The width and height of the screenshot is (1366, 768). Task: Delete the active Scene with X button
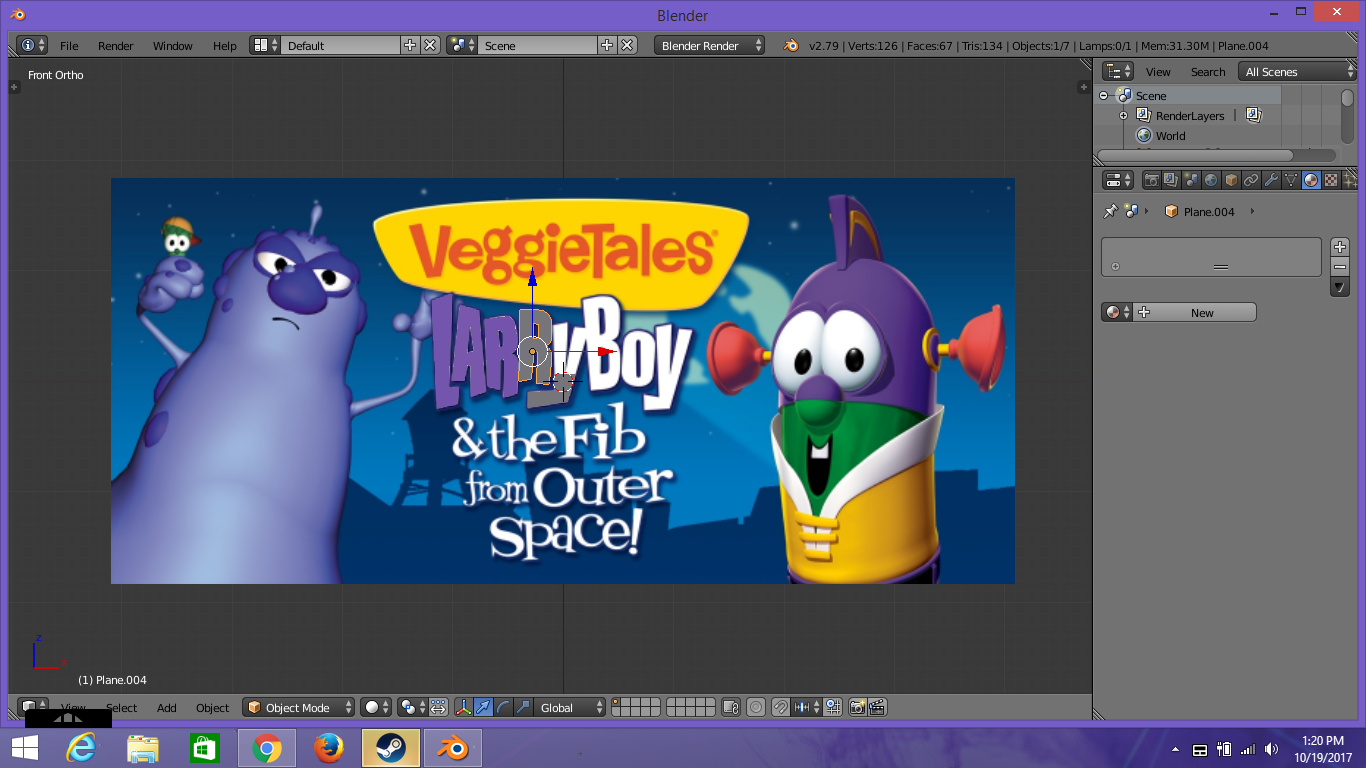627,45
